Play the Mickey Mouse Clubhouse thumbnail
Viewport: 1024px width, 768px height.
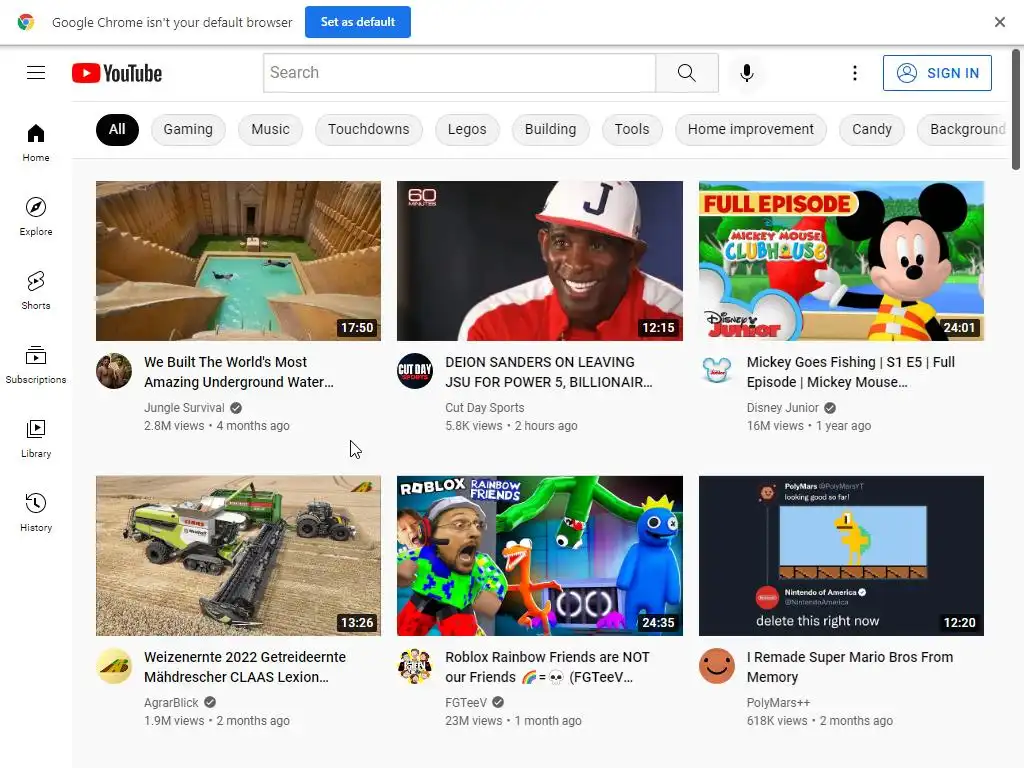(841, 261)
